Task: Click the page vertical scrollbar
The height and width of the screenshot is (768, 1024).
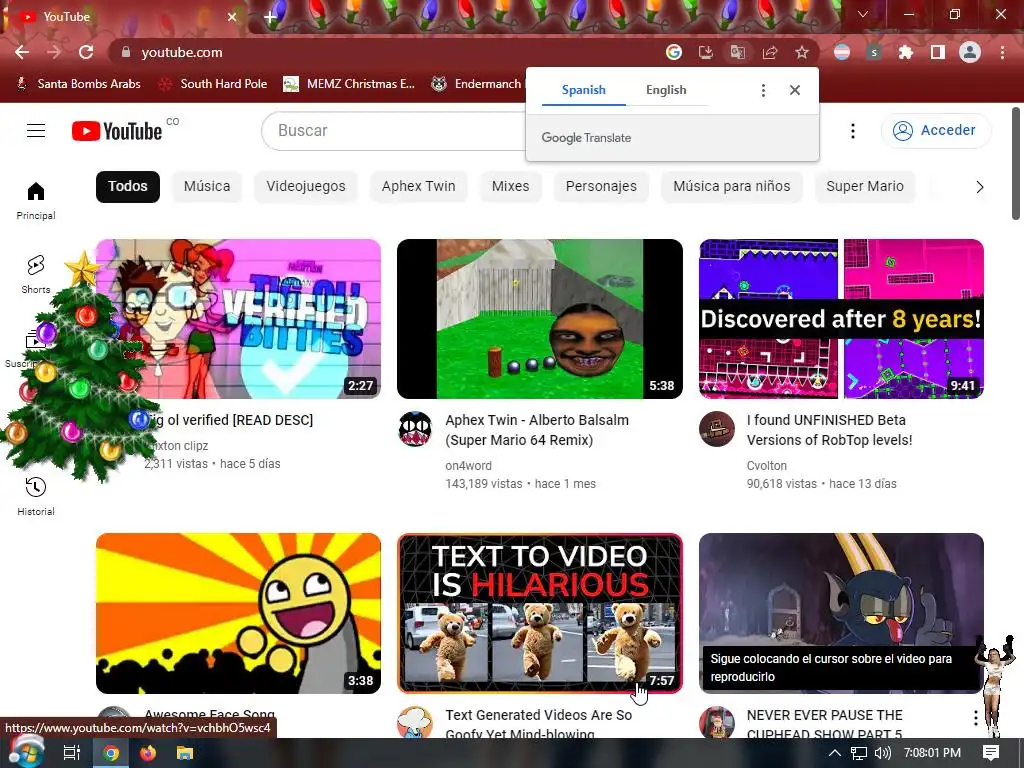Action: 1016,163
